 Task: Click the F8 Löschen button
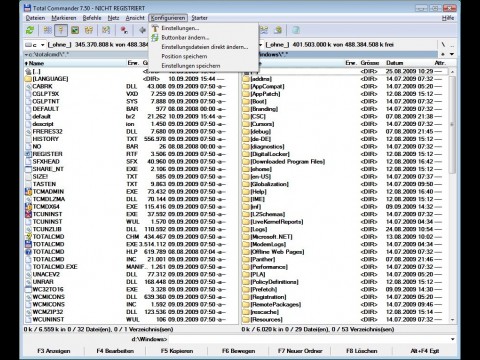tap(362, 351)
